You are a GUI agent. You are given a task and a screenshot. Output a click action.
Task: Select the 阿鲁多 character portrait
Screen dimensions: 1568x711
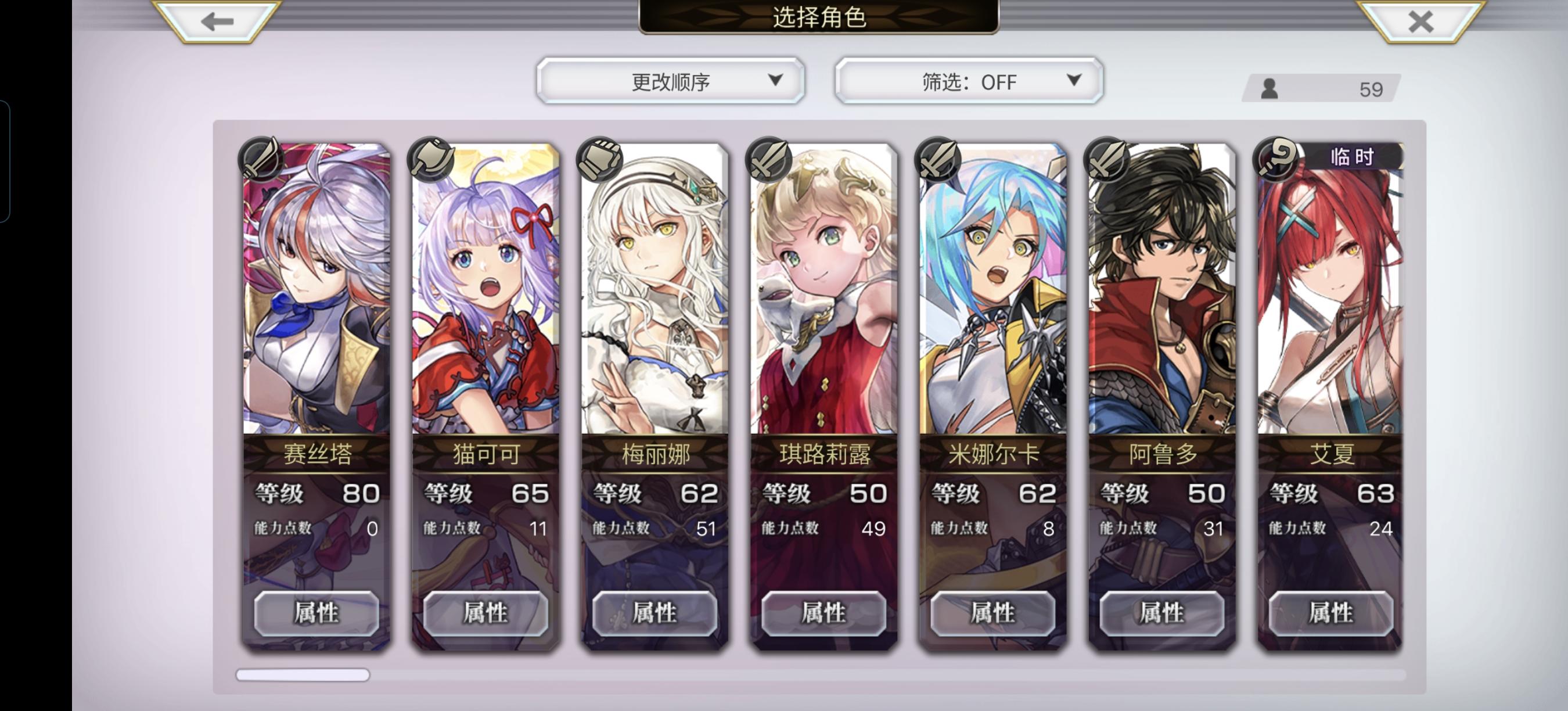click(x=1162, y=289)
